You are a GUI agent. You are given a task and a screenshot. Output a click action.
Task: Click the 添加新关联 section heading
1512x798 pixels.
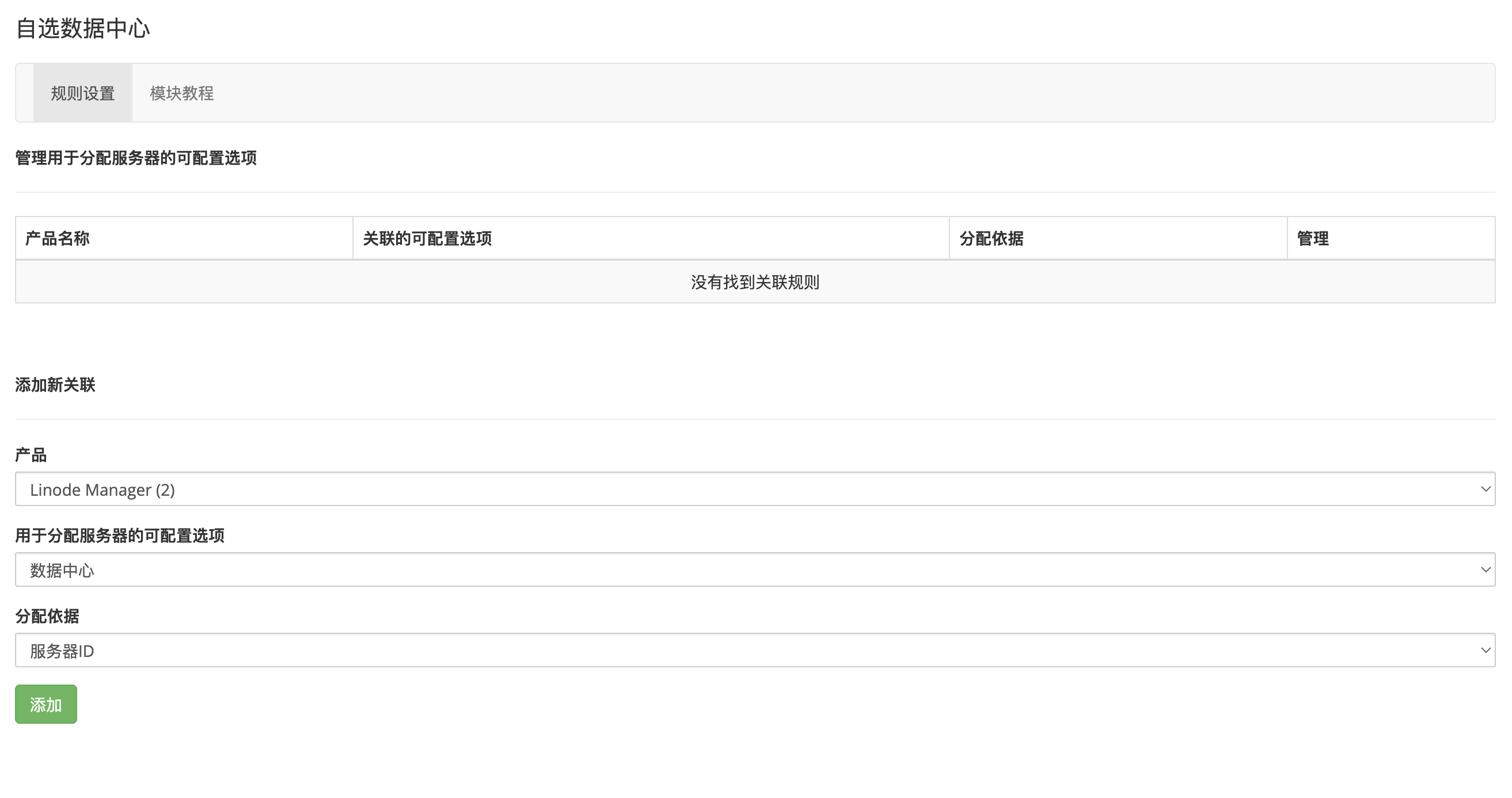click(x=55, y=385)
